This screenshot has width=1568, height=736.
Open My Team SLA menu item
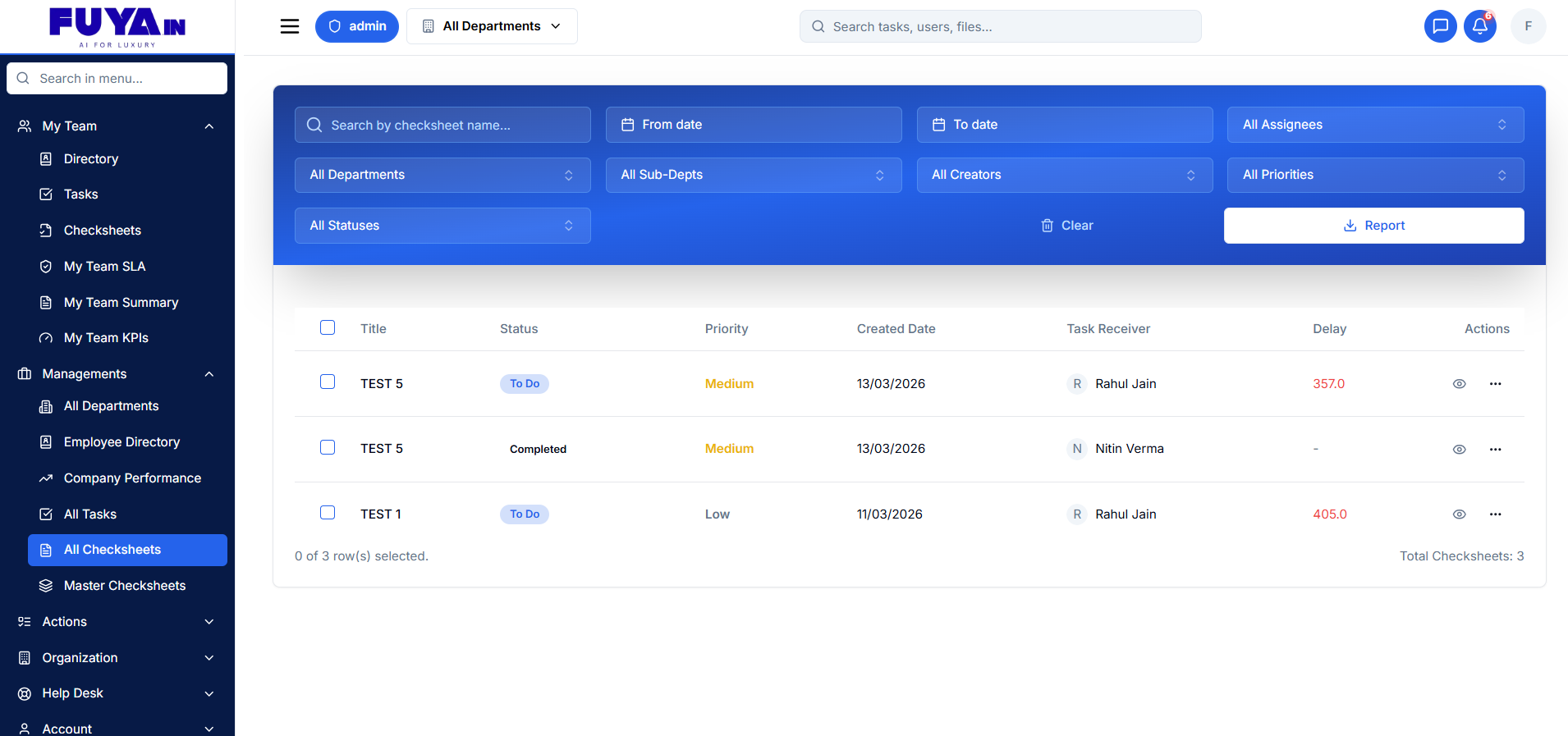click(104, 267)
